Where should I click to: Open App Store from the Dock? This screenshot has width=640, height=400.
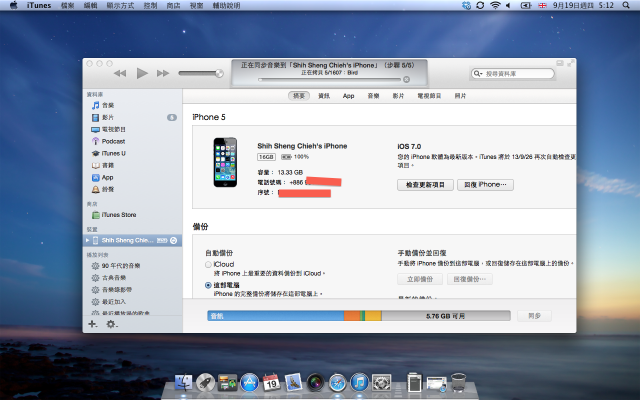pyautogui.click(x=249, y=383)
